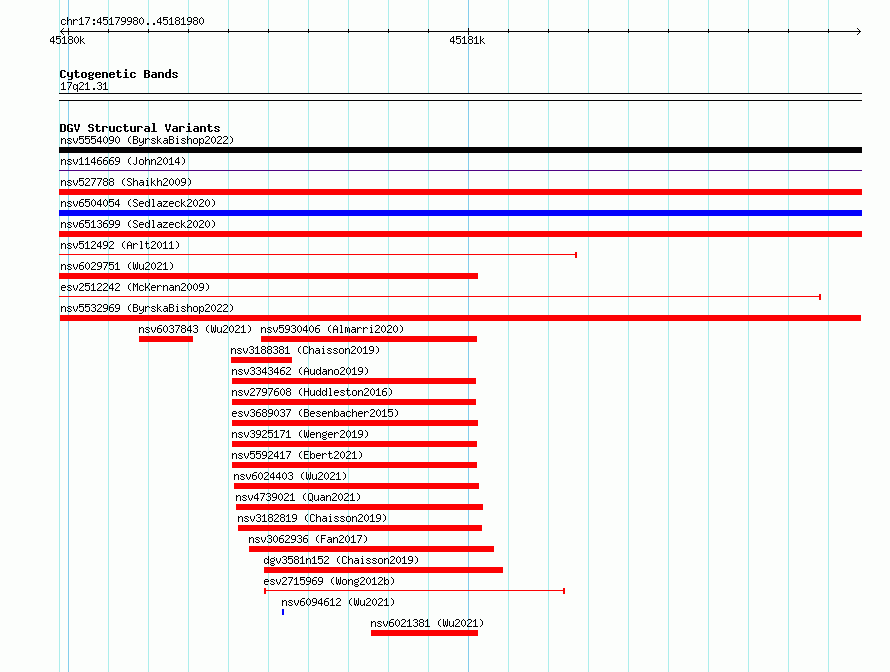Viewport: 890px width, 672px height.
Task: Select the red nsv4739021 variant bar
Action: [x=359, y=507]
